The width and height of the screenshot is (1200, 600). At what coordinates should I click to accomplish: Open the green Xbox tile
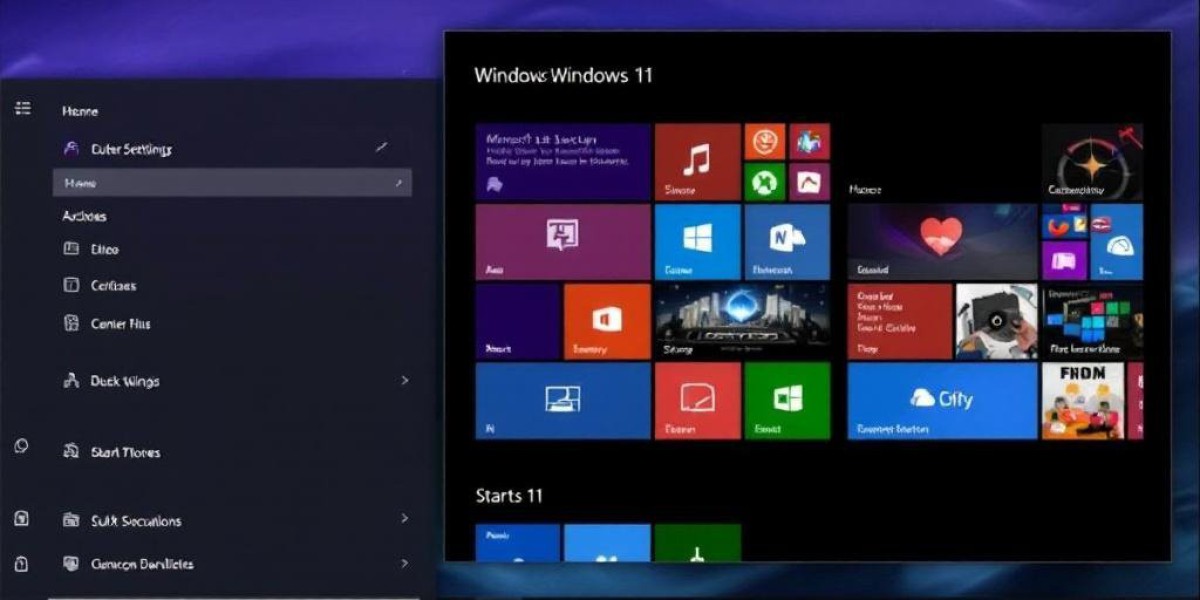click(x=765, y=182)
